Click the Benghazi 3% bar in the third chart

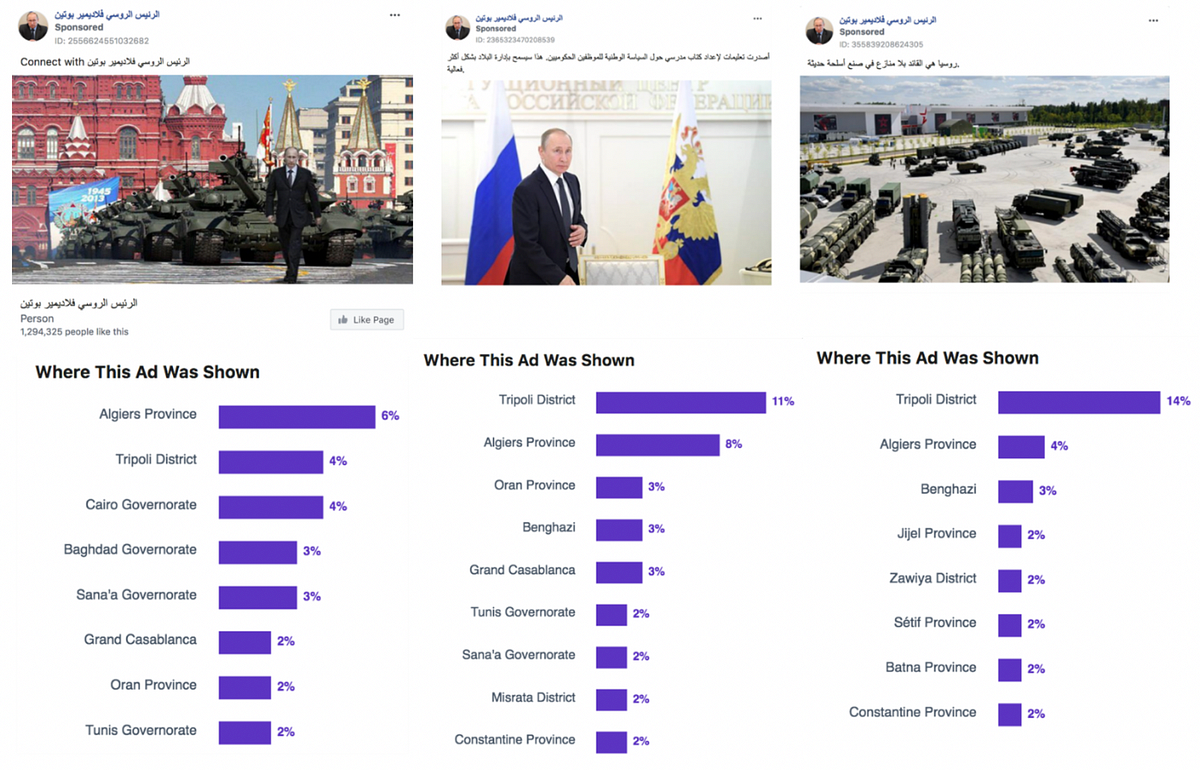pyautogui.click(x=1015, y=491)
